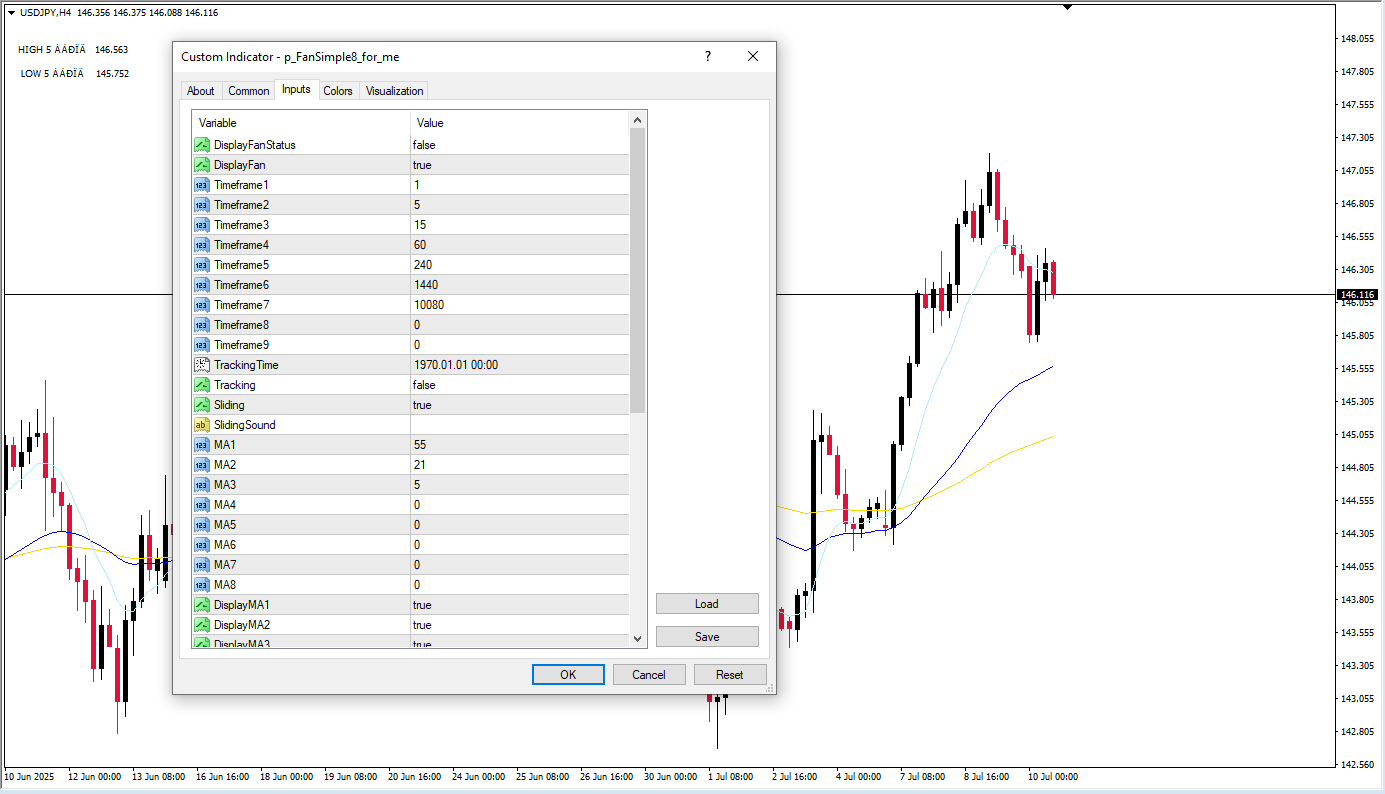Click the scrollbar down arrow in inputs list
1385x794 pixels.
(638, 638)
